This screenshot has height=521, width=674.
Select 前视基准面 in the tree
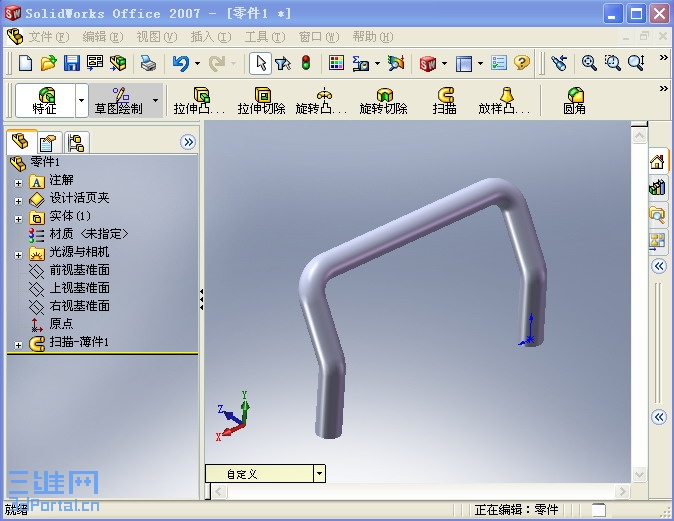[x=79, y=270]
